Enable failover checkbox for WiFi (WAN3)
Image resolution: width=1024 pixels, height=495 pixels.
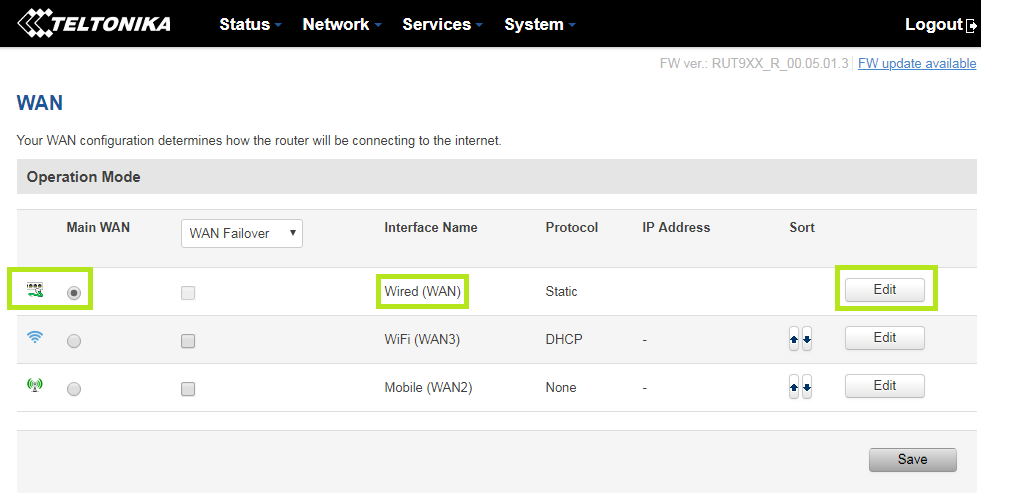point(188,341)
